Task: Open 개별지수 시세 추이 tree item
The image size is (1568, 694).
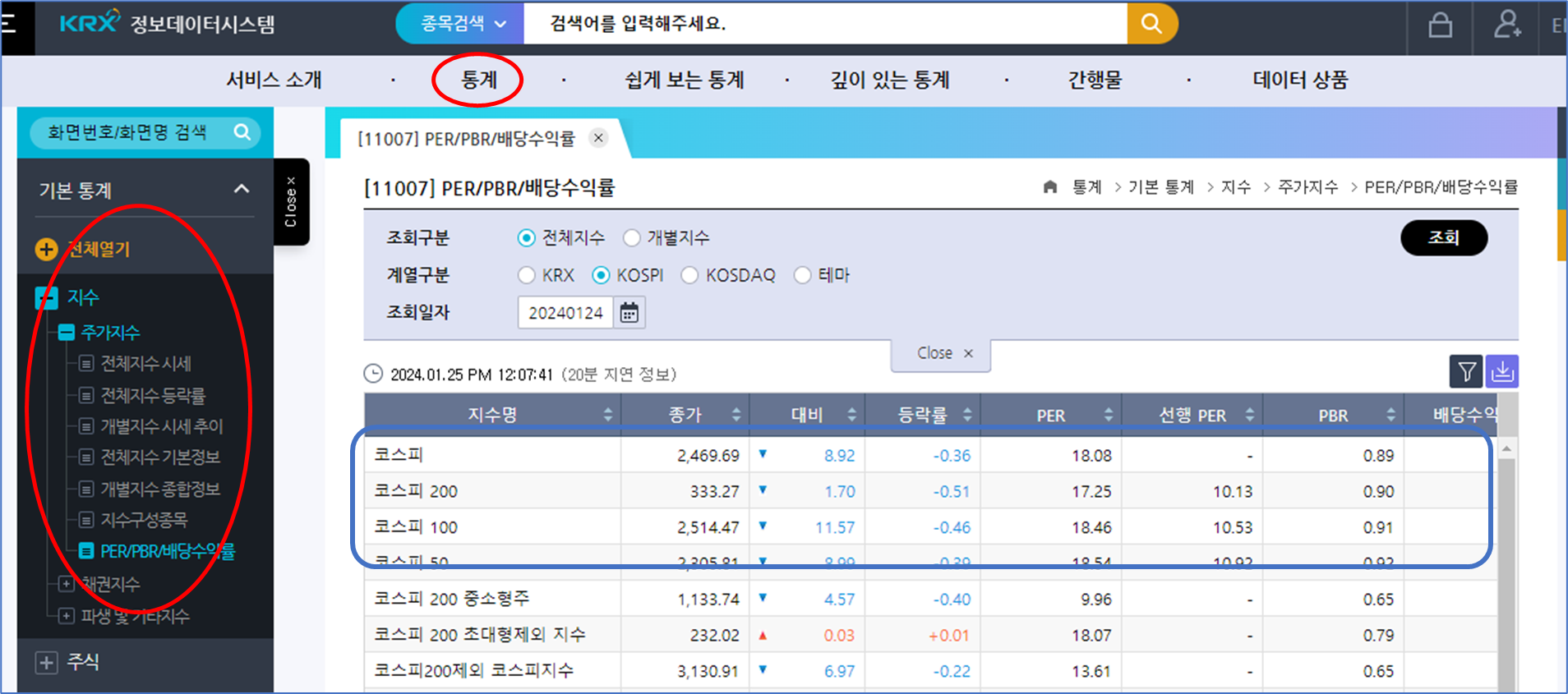Action: pos(161,426)
